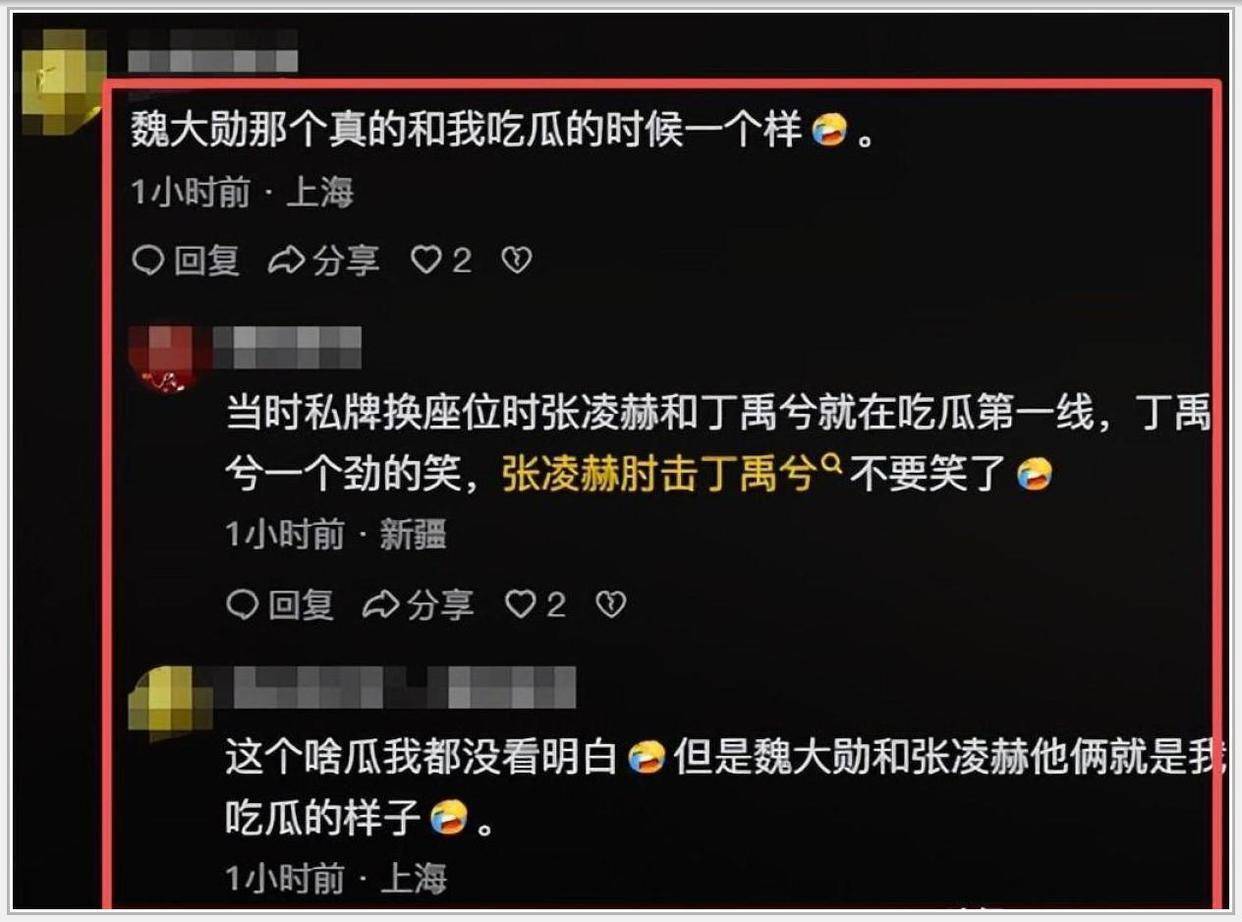Tap 回复 text on the first comment
The height and width of the screenshot is (922, 1242).
[207, 261]
